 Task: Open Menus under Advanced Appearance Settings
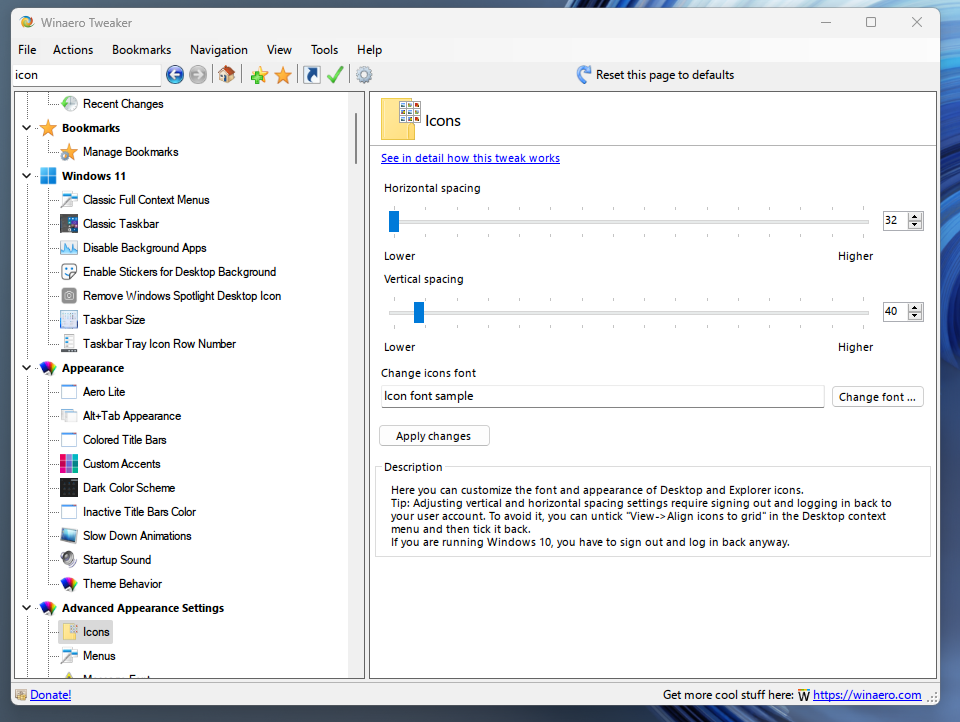coord(100,655)
